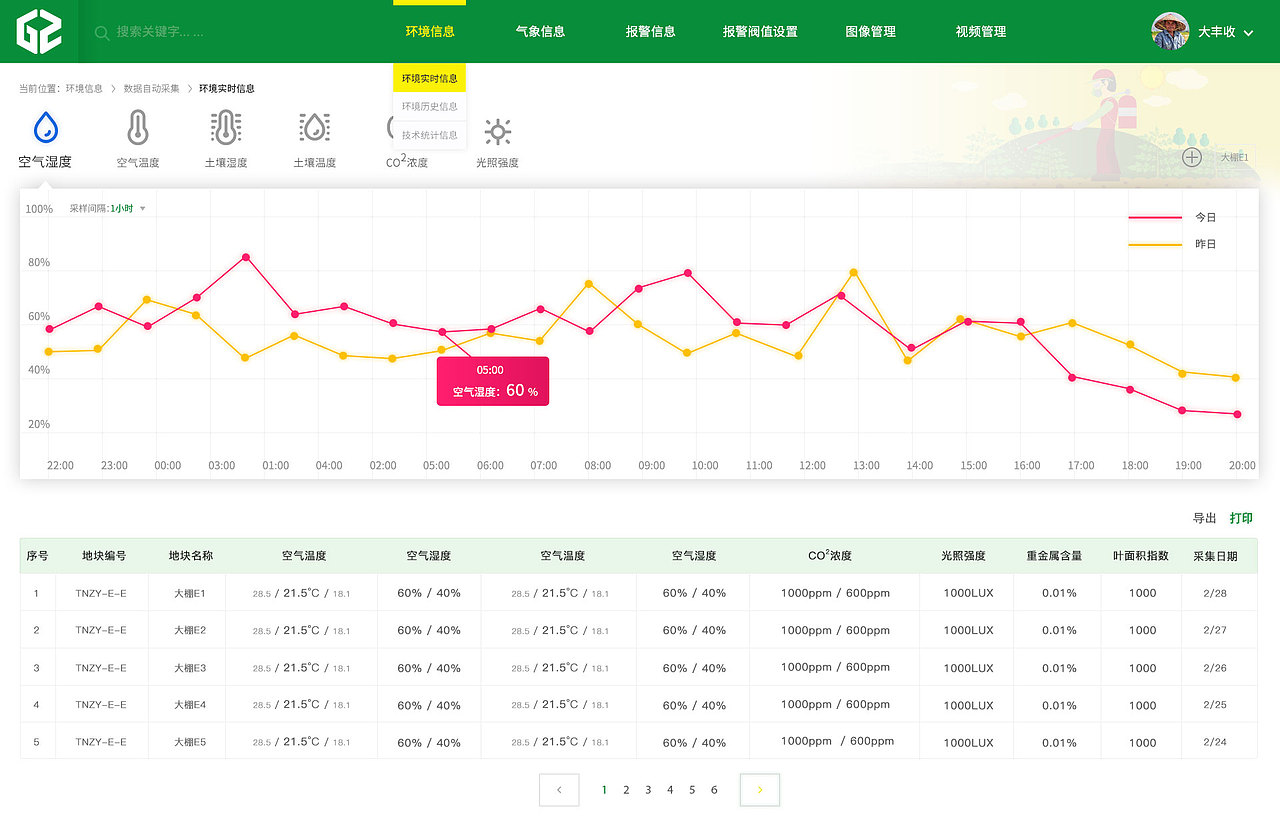Select the light intensity sun icon
1280x829 pixels.
(x=497, y=131)
